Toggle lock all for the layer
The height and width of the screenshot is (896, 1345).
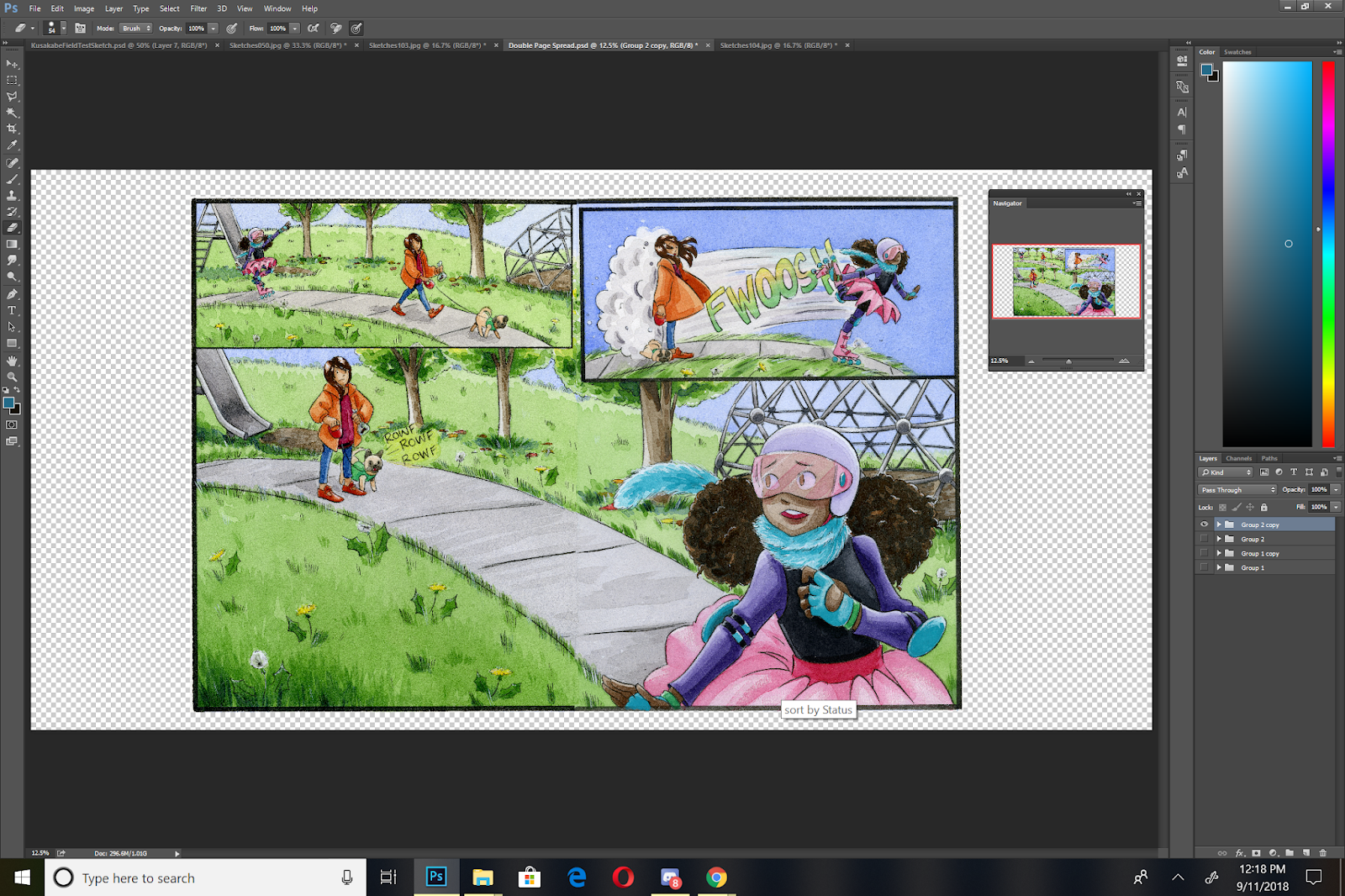(1263, 507)
